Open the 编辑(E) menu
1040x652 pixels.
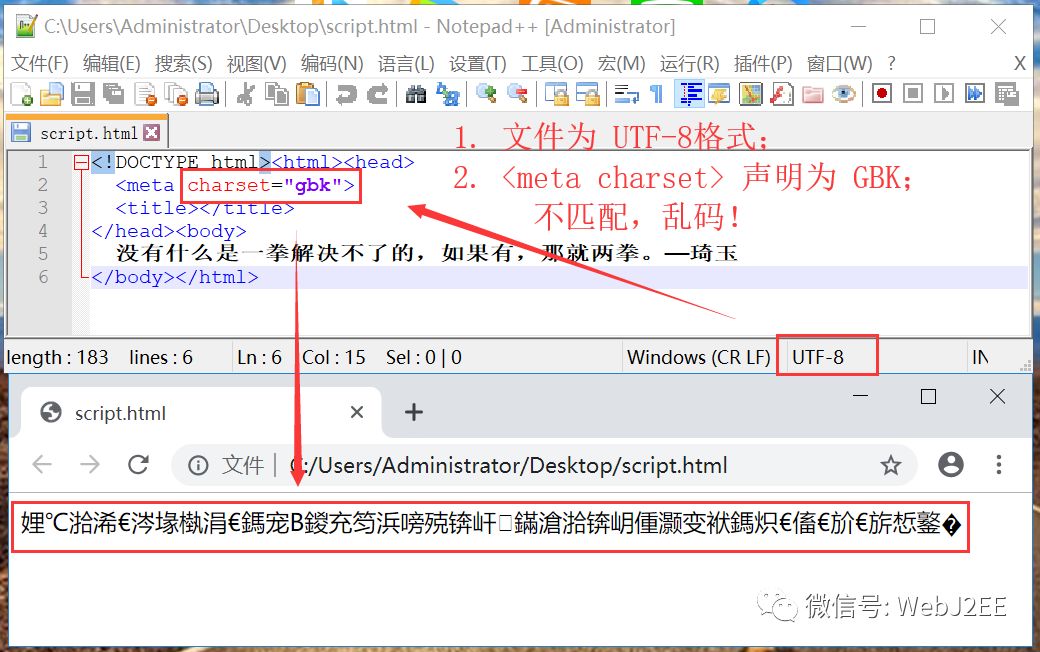(111, 64)
